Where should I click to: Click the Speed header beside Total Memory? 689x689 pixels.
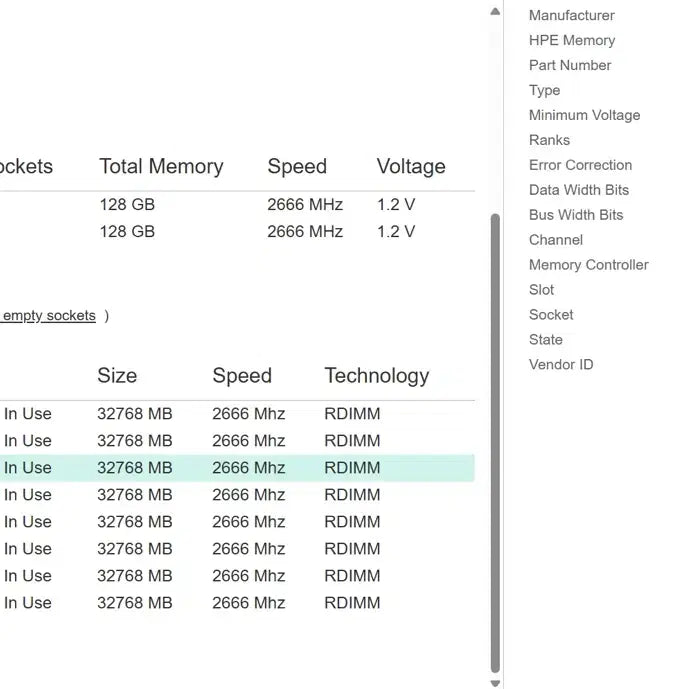(x=297, y=167)
